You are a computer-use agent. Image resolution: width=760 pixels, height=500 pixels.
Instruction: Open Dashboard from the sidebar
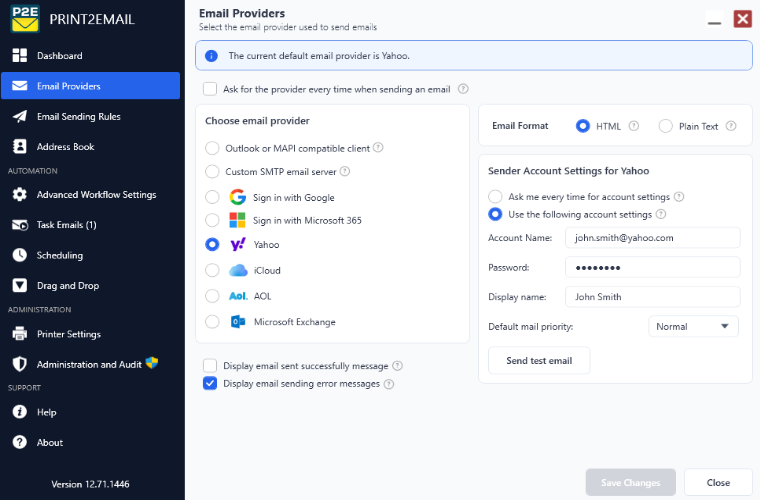(91, 55)
